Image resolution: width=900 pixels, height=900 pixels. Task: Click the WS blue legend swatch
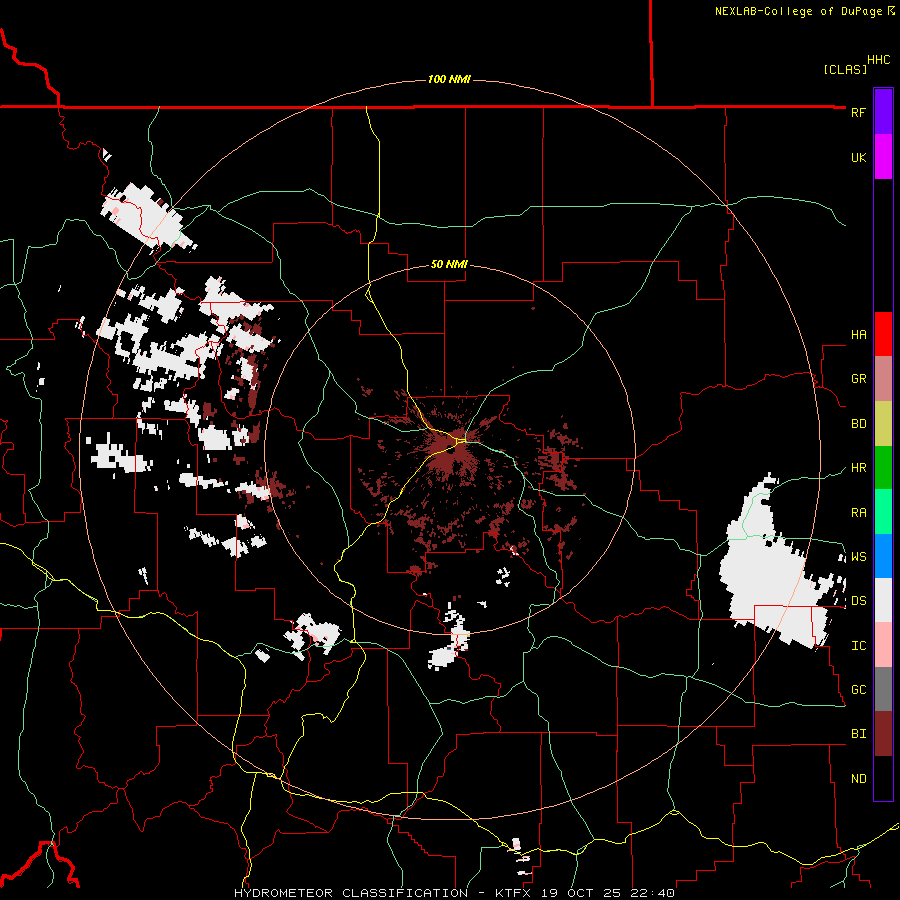point(883,556)
